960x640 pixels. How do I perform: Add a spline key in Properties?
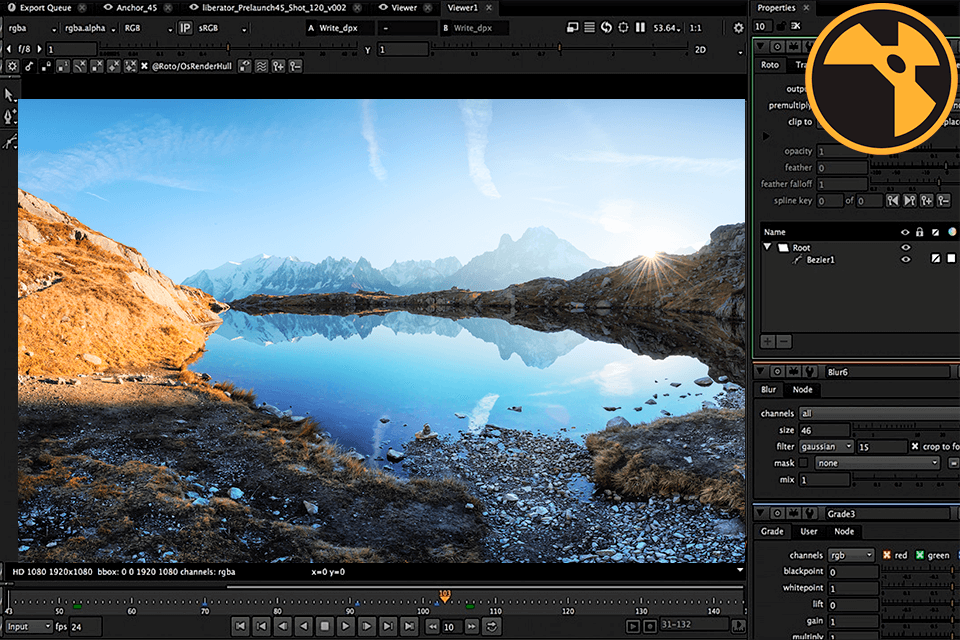(x=926, y=200)
